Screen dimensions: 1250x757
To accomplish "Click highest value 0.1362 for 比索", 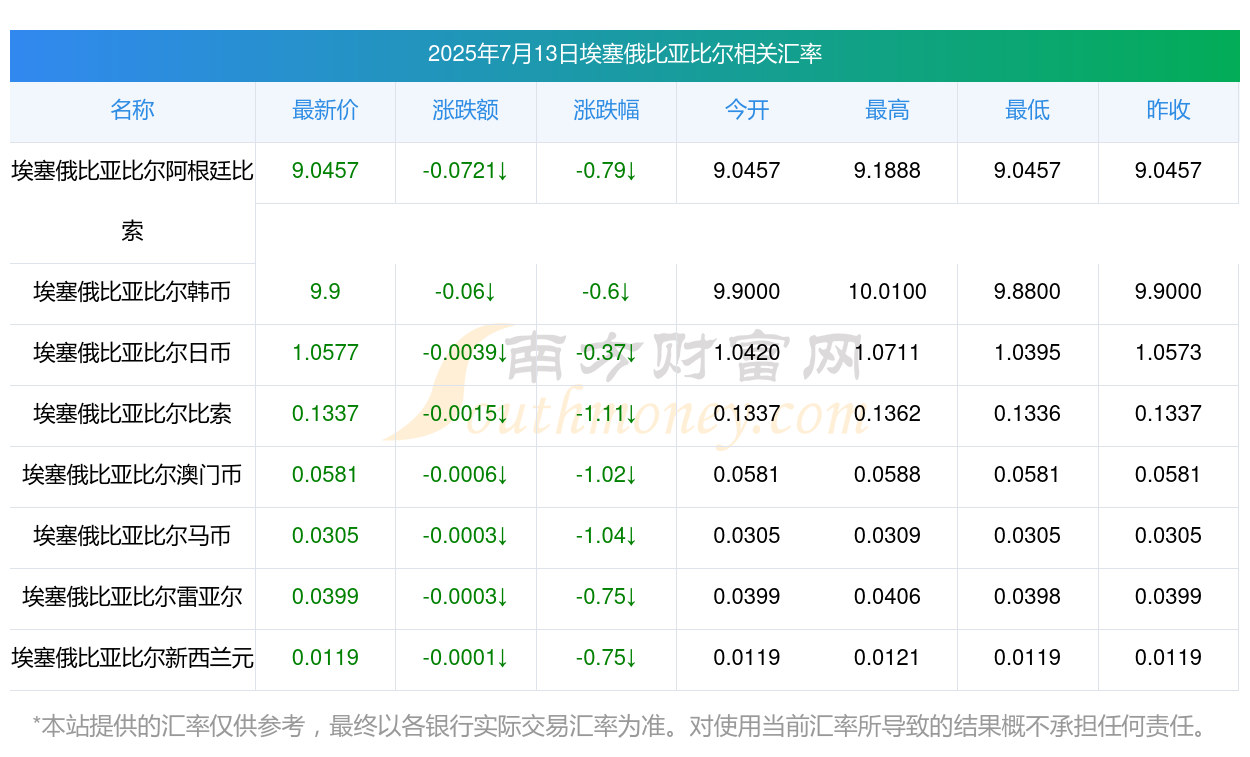I will click(887, 414).
